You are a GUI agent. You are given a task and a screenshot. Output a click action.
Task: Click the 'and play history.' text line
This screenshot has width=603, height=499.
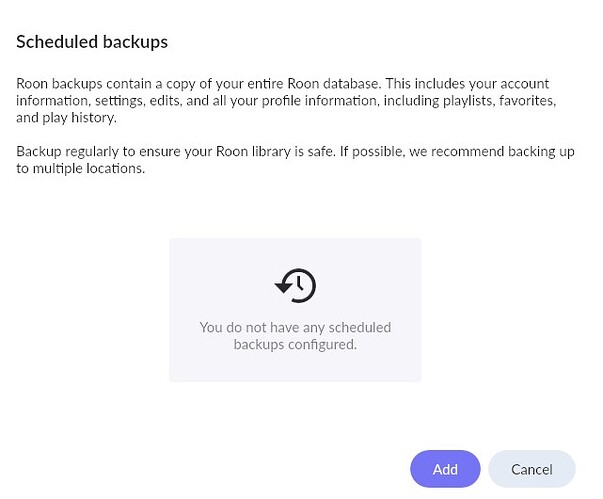[x=66, y=118]
